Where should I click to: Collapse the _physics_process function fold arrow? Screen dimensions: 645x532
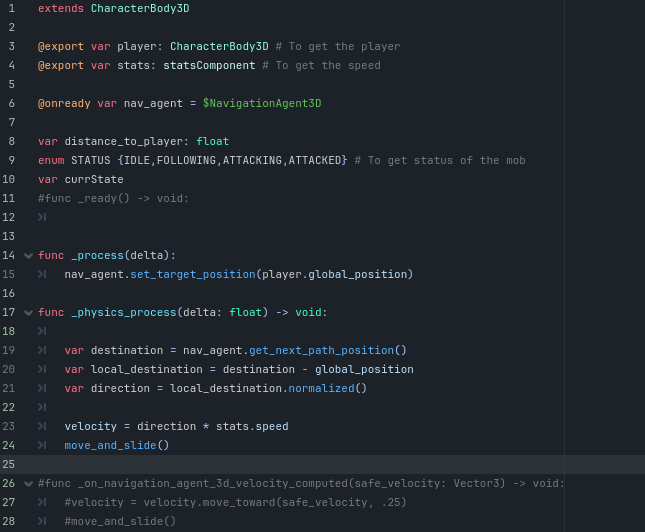[28, 313]
